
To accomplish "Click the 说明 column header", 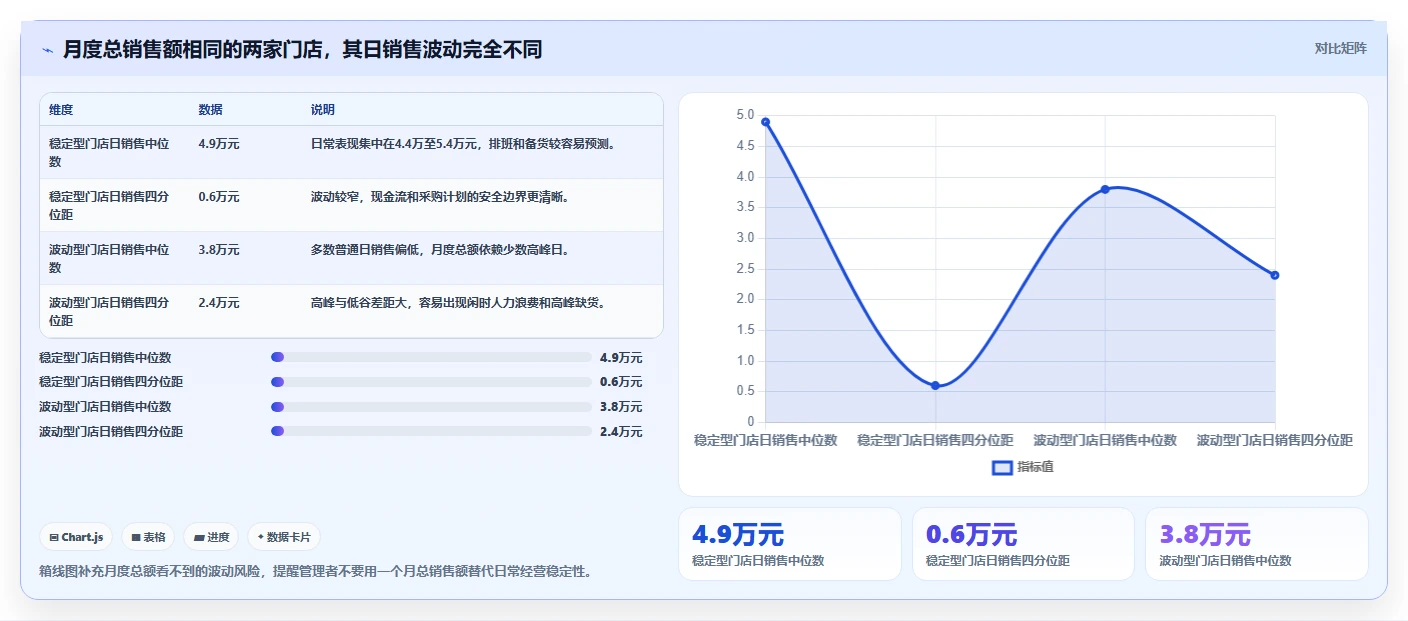I will pyautogui.click(x=323, y=110).
